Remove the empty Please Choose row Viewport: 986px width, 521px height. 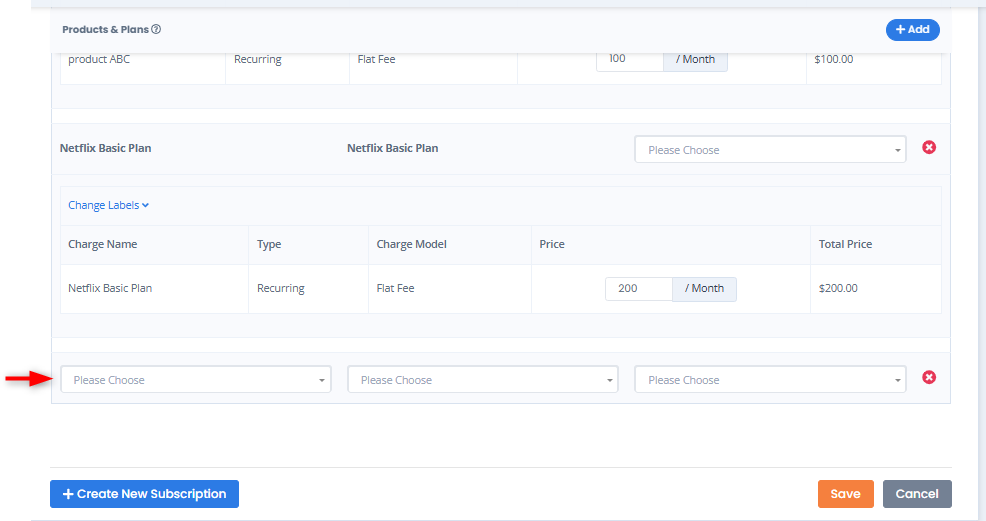(x=929, y=377)
